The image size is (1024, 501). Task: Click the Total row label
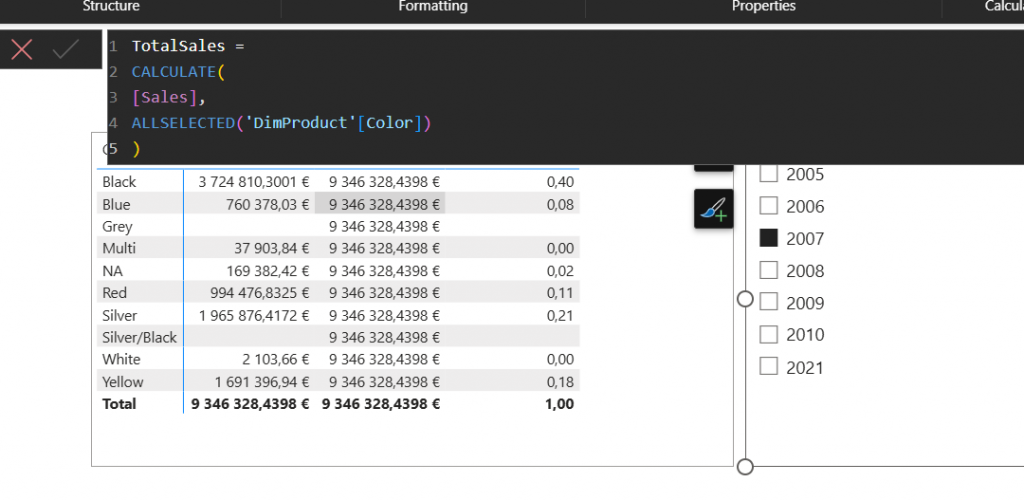point(119,404)
